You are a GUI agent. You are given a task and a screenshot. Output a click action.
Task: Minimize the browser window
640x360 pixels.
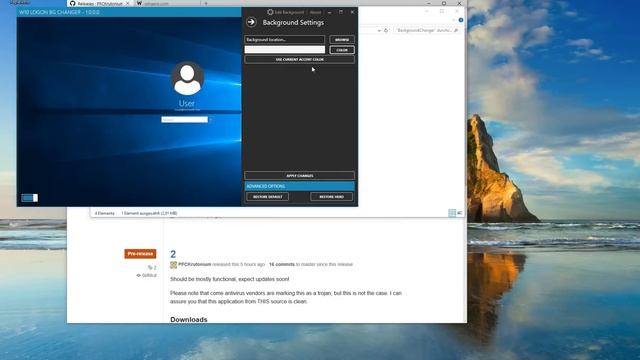click(429, 3)
